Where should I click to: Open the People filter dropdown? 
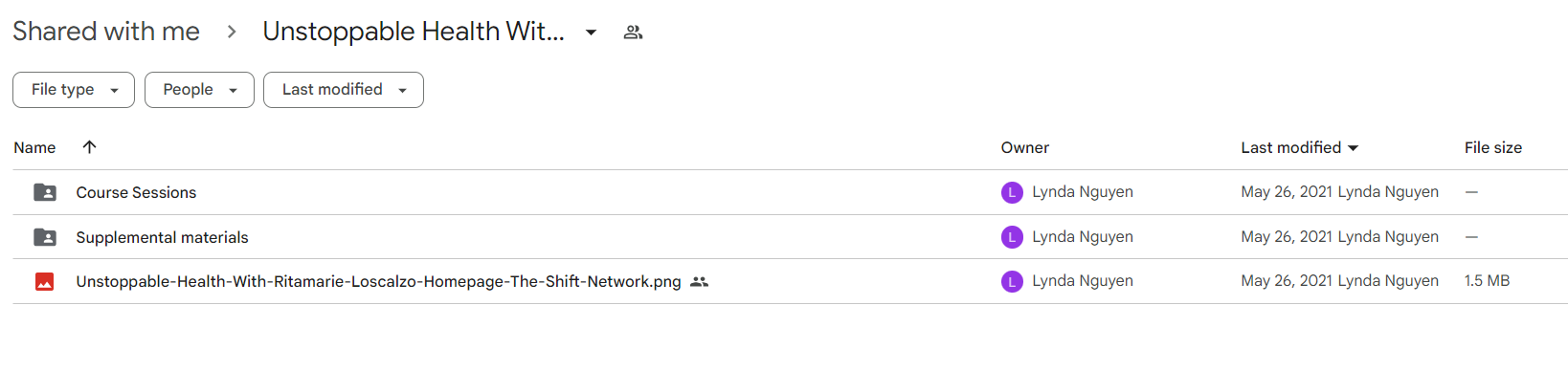click(x=199, y=90)
